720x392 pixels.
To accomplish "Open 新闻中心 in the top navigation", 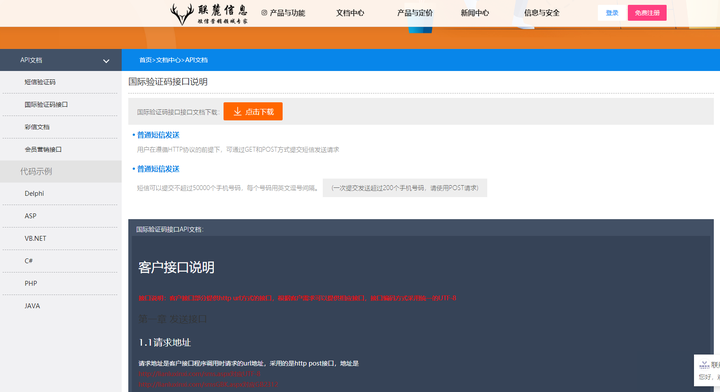I will click(x=475, y=13).
